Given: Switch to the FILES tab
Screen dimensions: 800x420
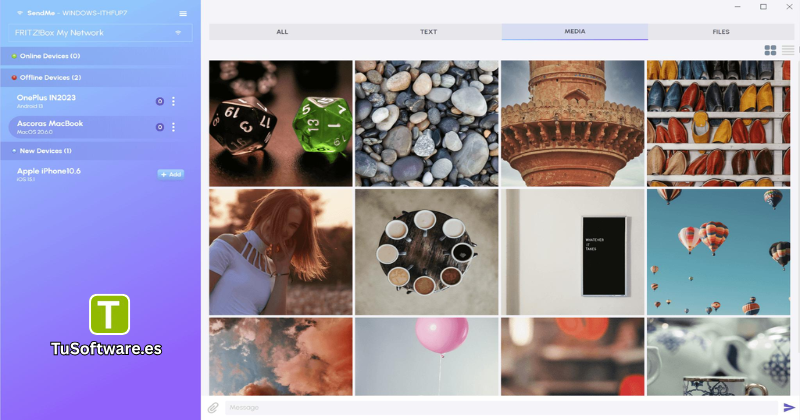Looking at the screenshot, I should click(721, 32).
